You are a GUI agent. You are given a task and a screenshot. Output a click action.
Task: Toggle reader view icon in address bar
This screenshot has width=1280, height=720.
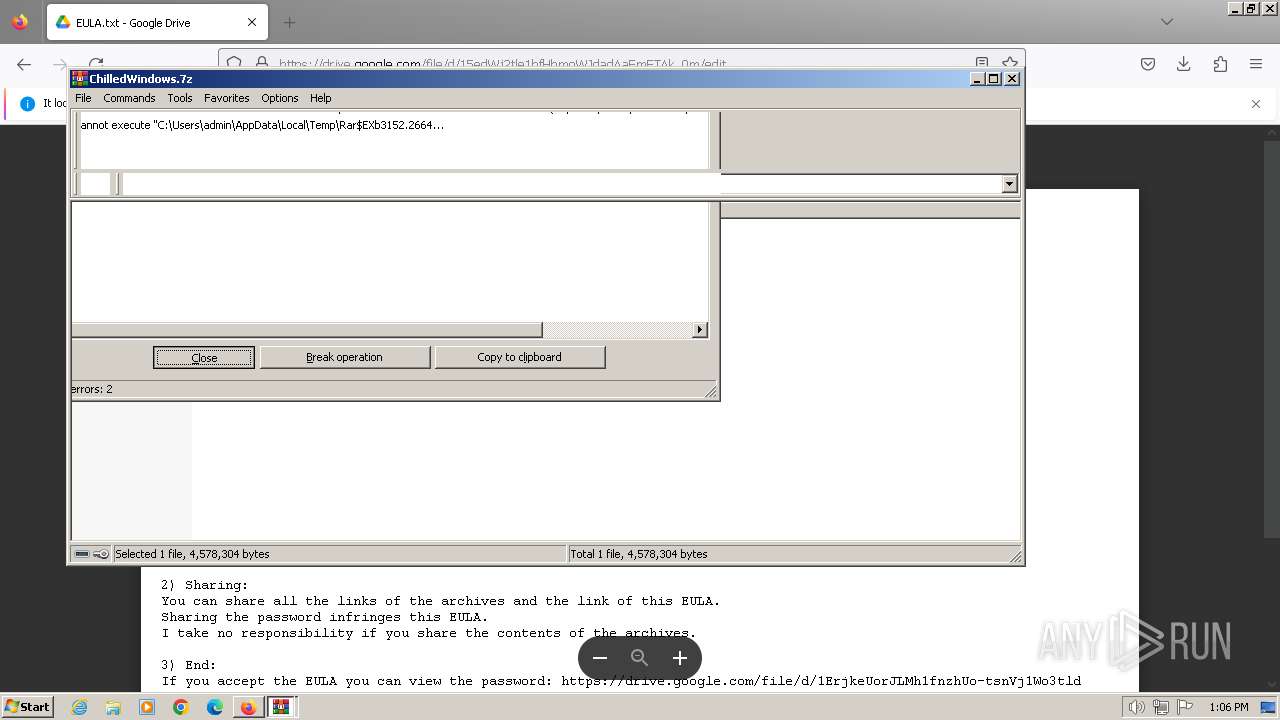click(x=982, y=64)
